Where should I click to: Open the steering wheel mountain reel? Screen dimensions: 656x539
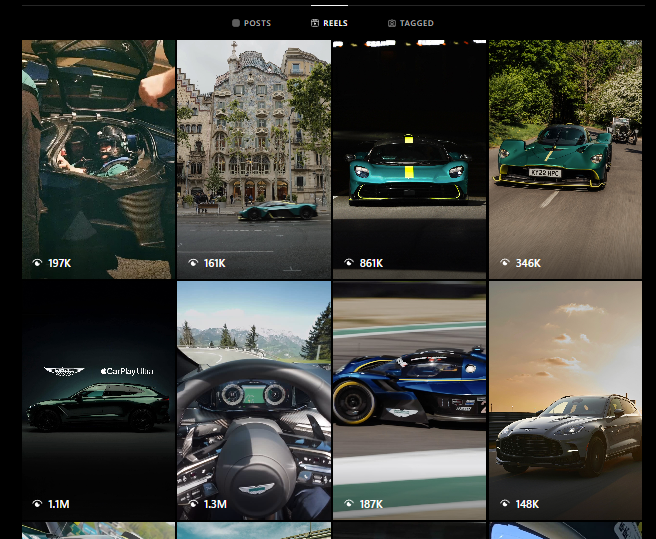(254, 400)
